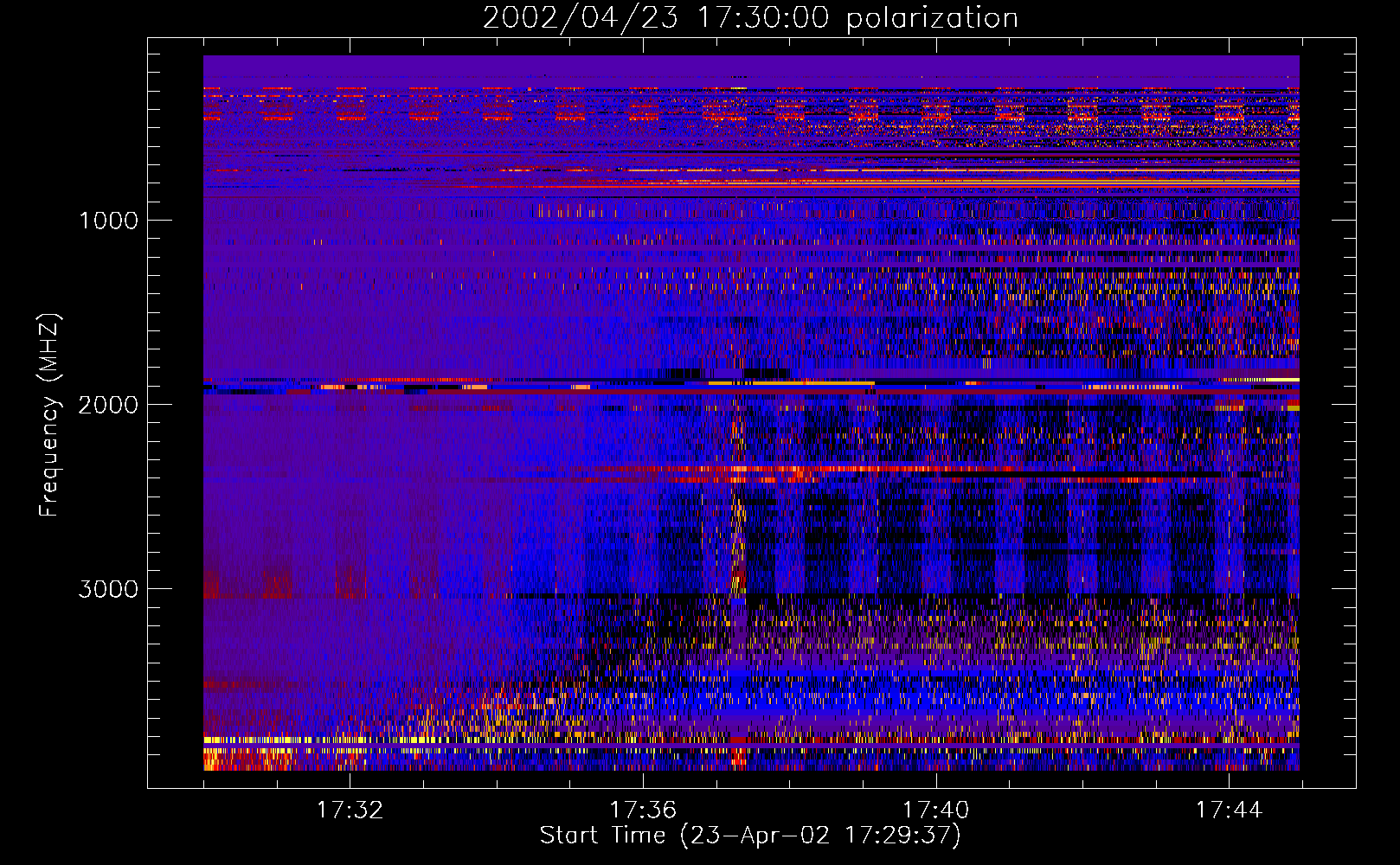Click the 17:36 time tick label
The width and height of the screenshot is (1400, 865).
[x=643, y=811]
